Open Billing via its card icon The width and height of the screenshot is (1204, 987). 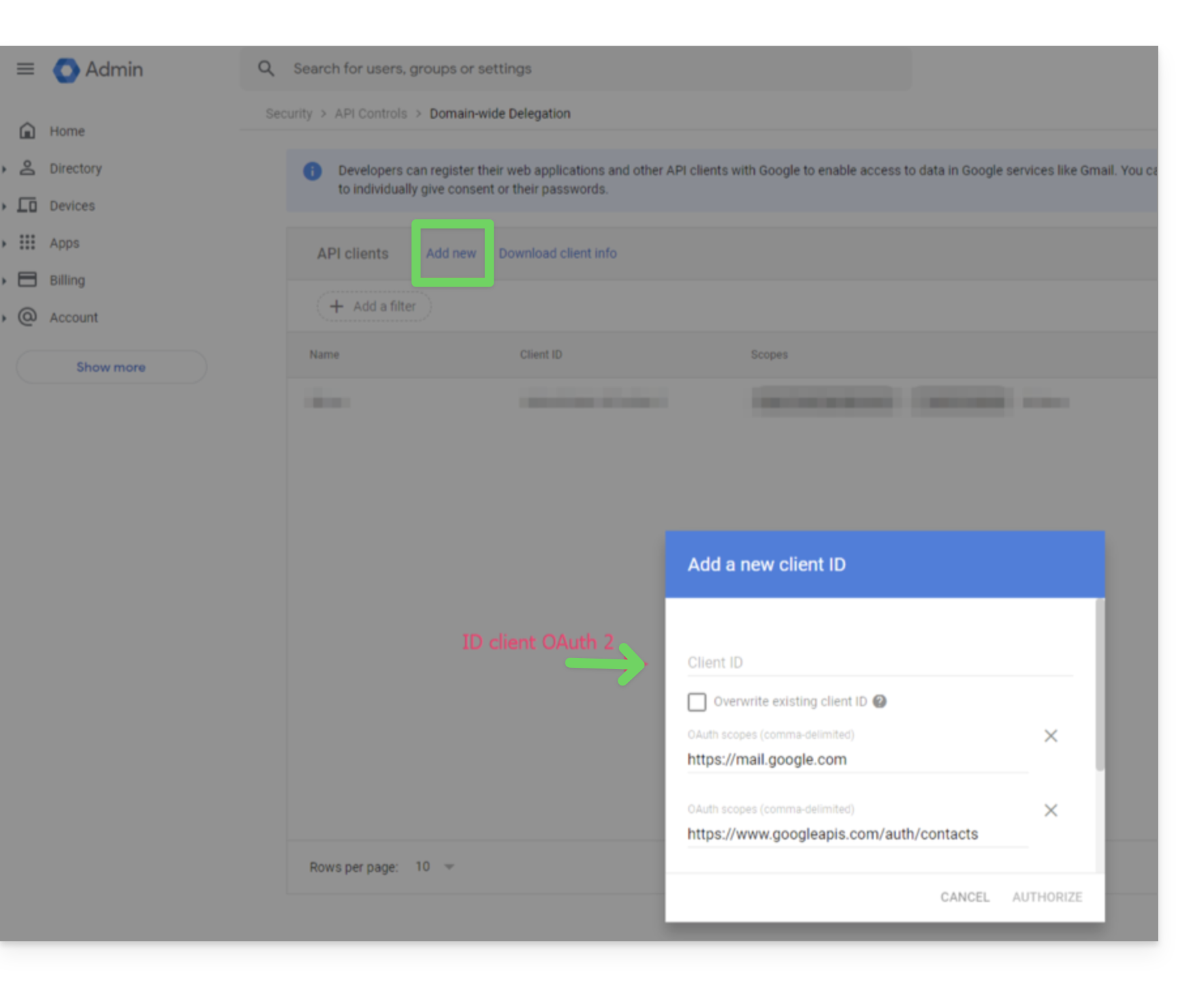pos(27,279)
